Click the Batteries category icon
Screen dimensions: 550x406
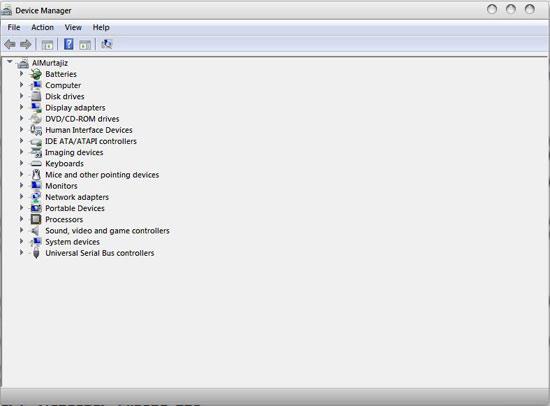point(36,74)
